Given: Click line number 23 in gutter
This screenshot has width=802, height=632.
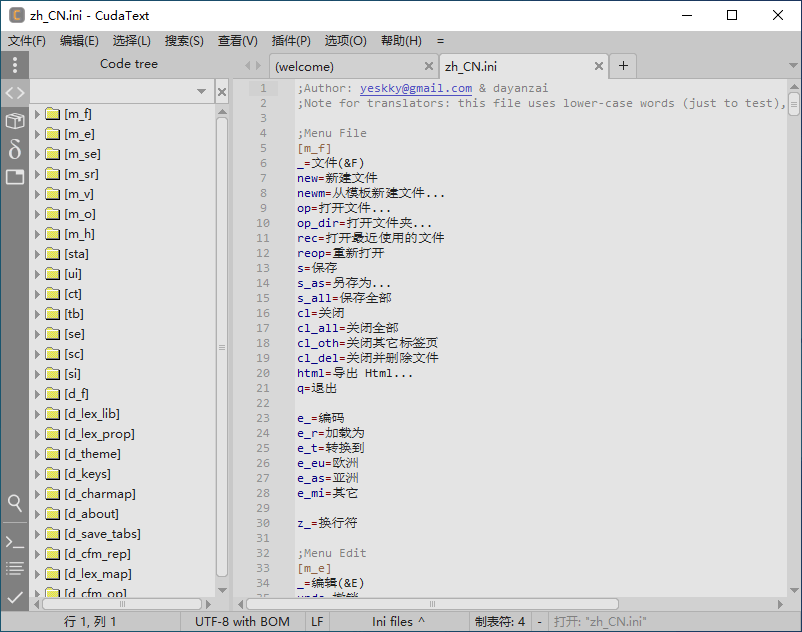Looking at the screenshot, I should point(263,418).
